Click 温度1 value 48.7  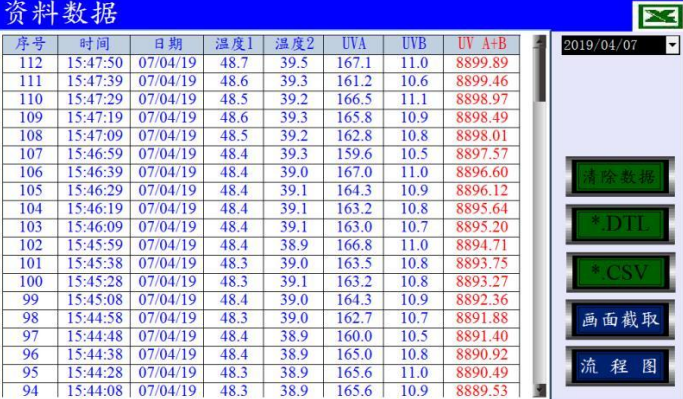234,63
